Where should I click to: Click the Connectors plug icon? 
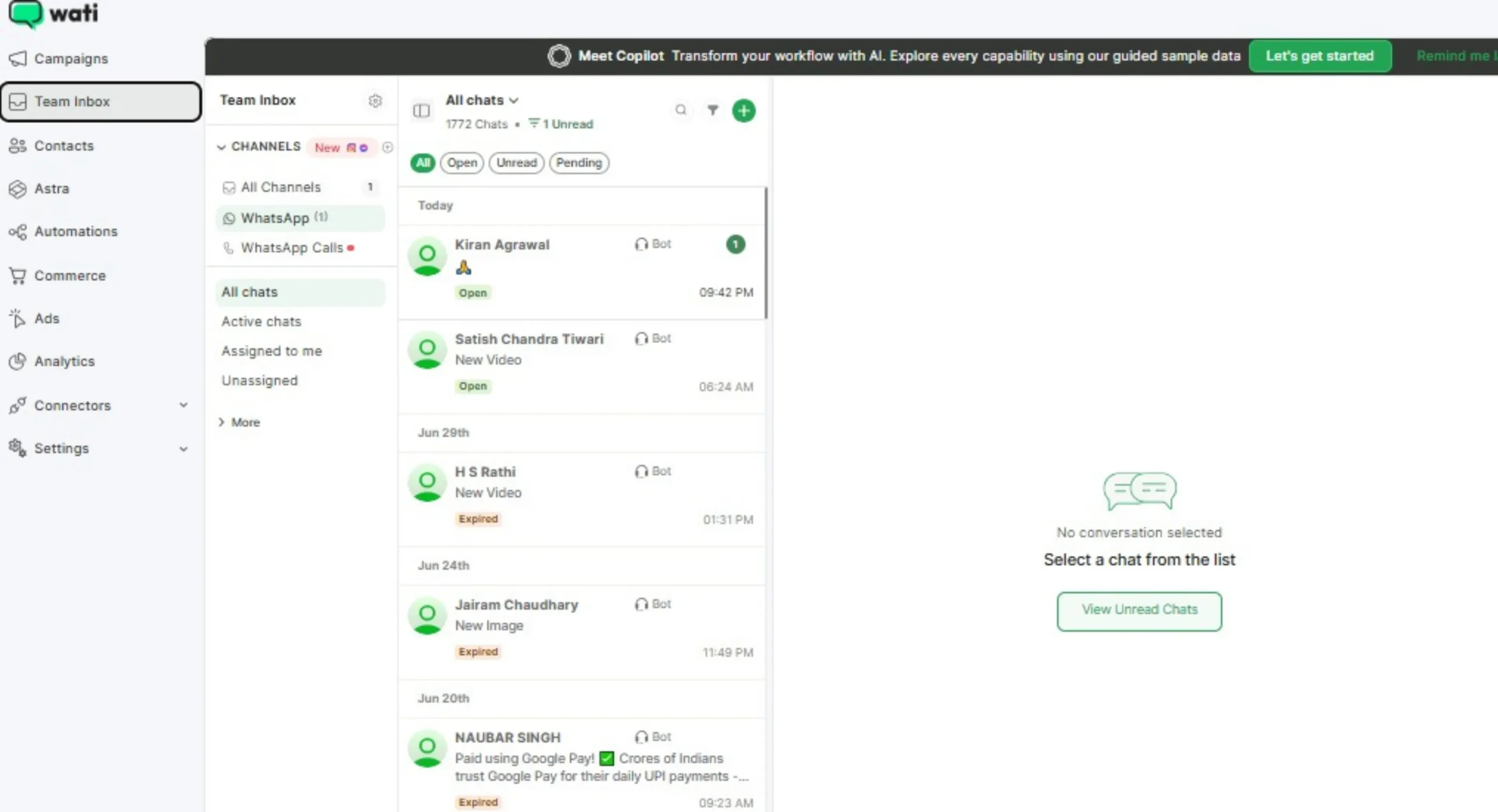point(18,405)
